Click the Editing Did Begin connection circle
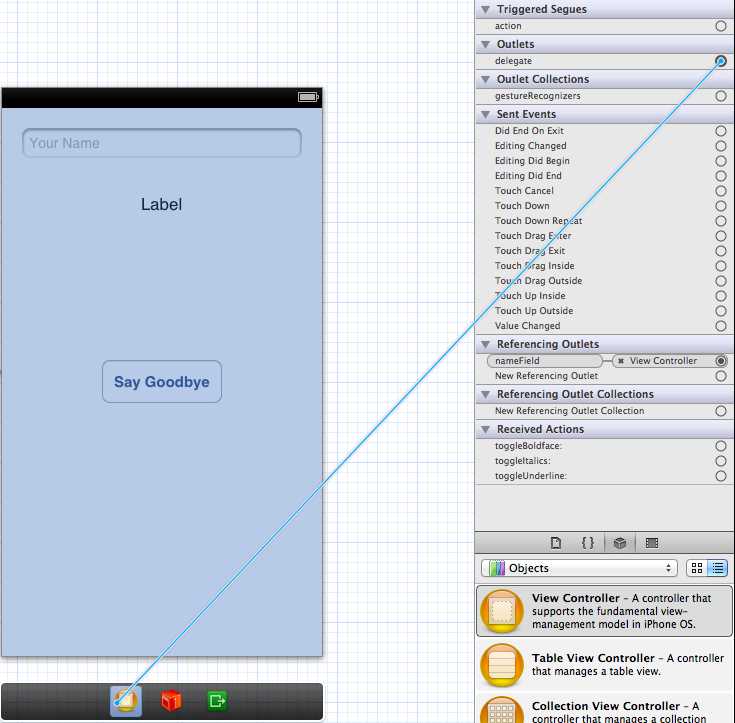The height and width of the screenshot is (723, 735). point(721,161)
